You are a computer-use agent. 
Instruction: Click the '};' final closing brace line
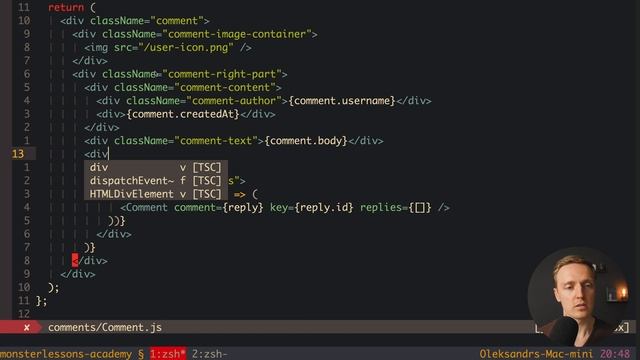[42, 301]
